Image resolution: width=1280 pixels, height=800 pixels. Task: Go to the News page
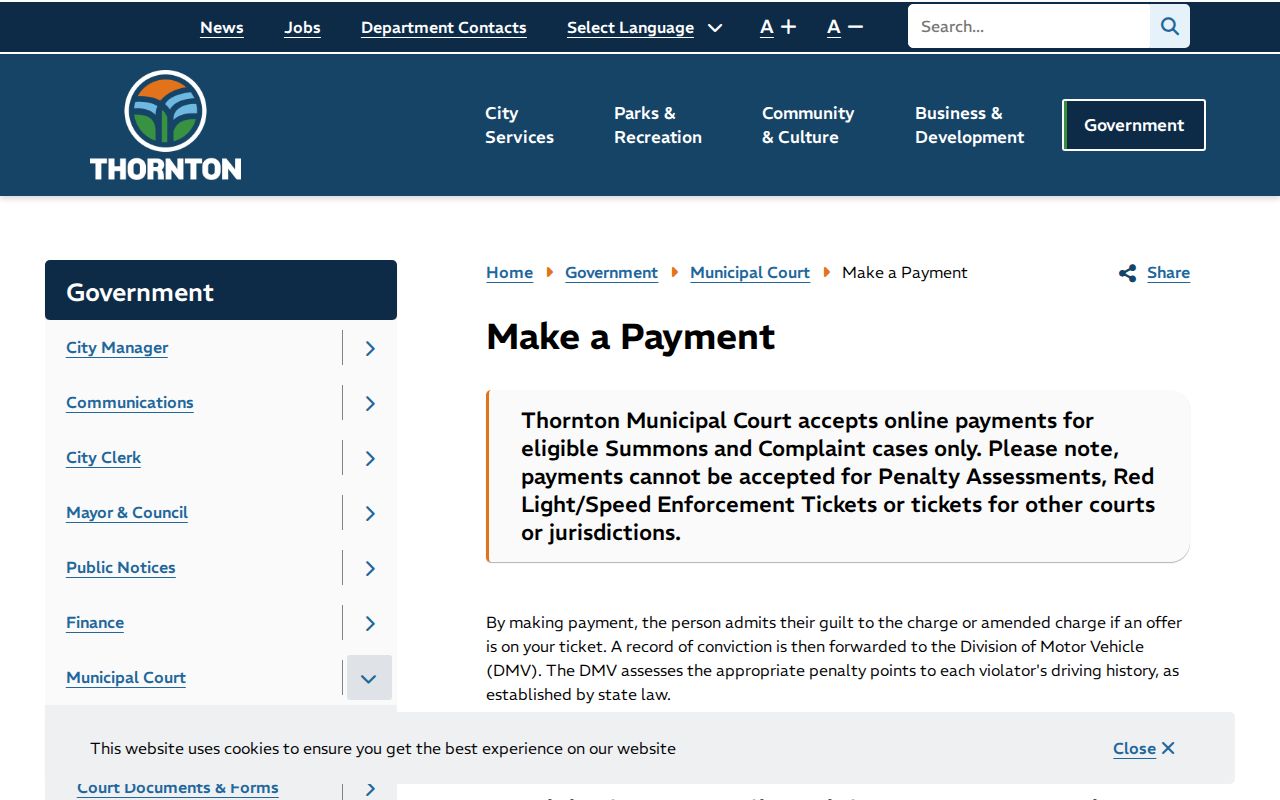pyautogui.click(x=222, y=28)
